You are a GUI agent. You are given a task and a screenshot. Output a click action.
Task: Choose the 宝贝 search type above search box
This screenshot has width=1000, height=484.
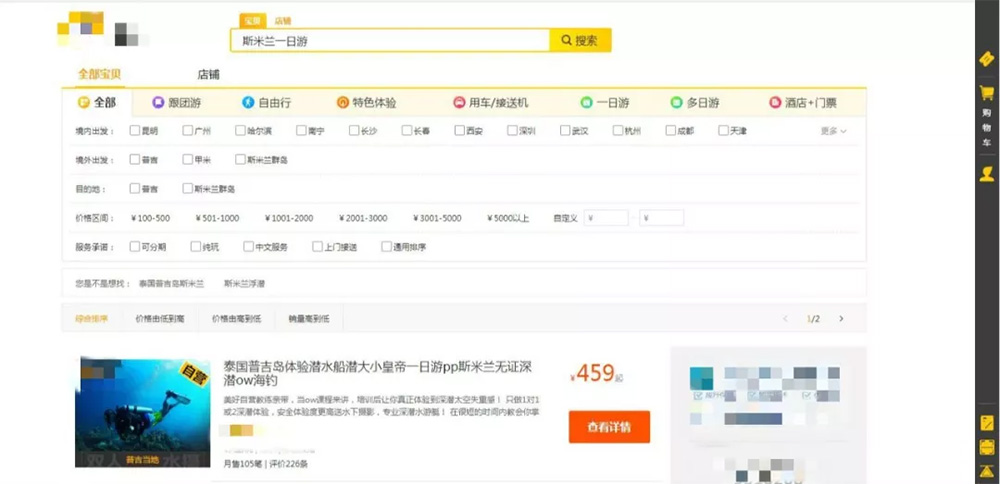click(x=253, y=21)
